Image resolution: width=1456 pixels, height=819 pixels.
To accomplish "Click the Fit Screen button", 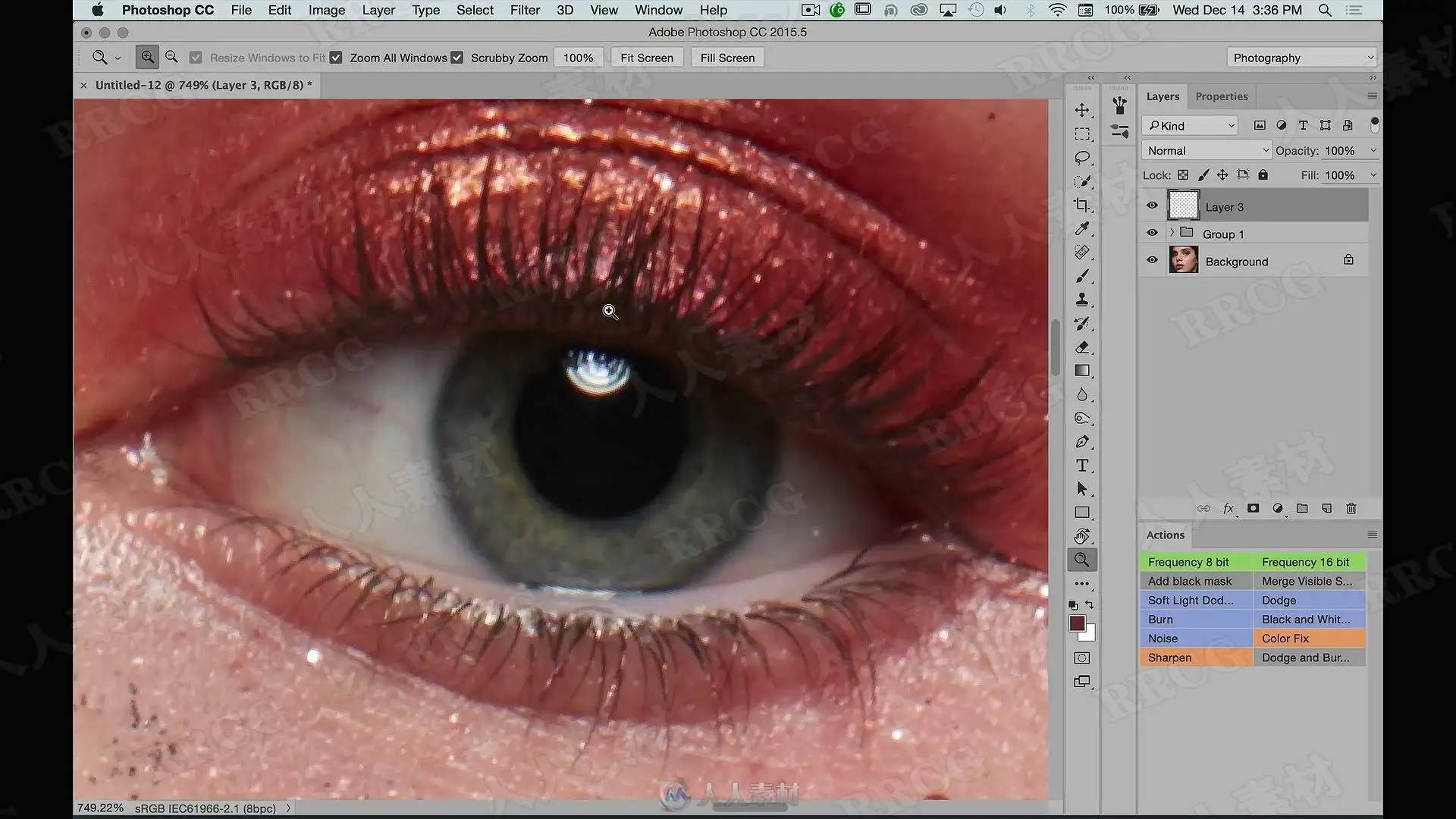I will 647,58.
